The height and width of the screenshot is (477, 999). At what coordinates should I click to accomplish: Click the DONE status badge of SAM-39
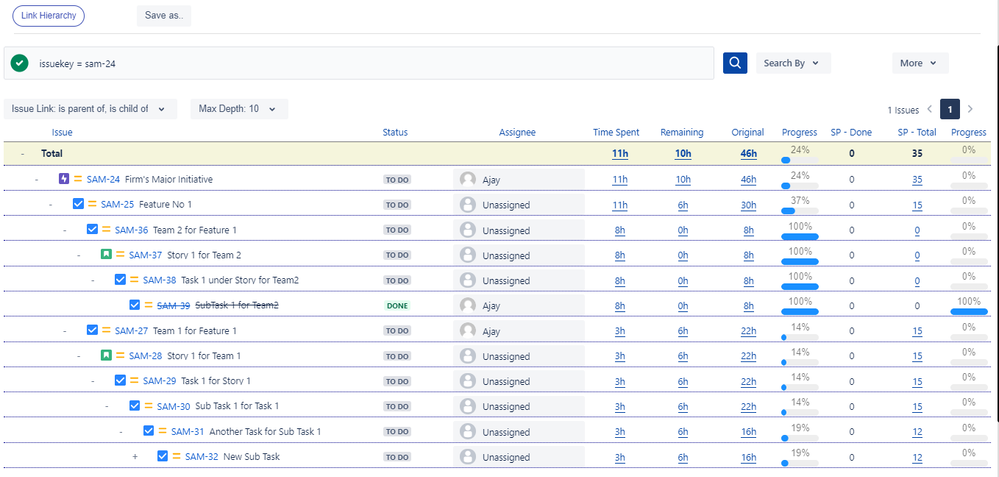pos(397,306)
